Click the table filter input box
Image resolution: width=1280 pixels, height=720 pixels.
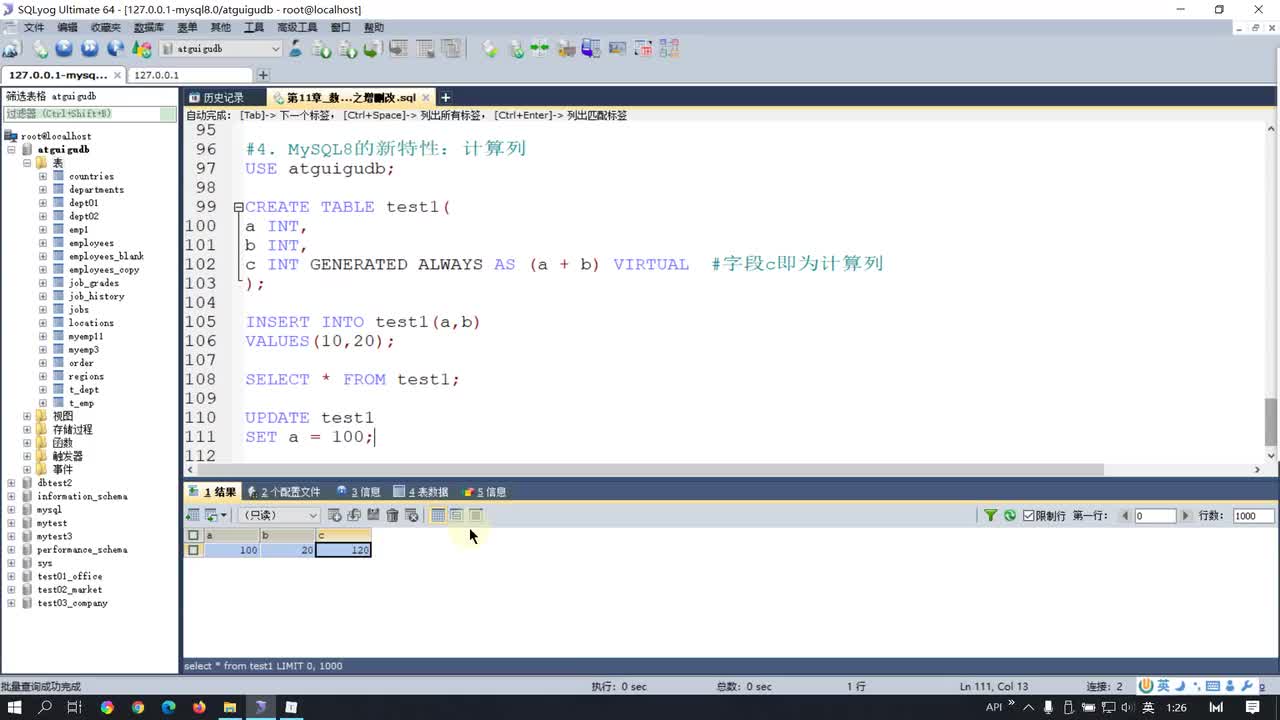pos(90,114)
